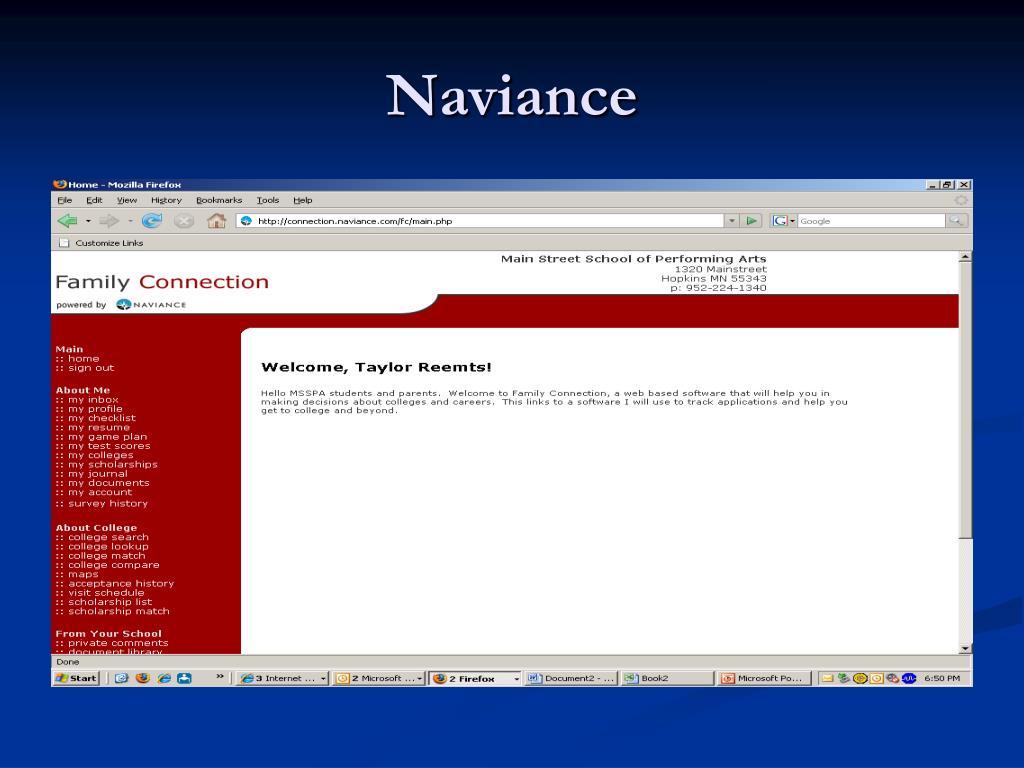Image resolution: width=1024 pixels, height=768 pixels.
Task: Go to the home link in sidebar
Action: click(84, 359)
